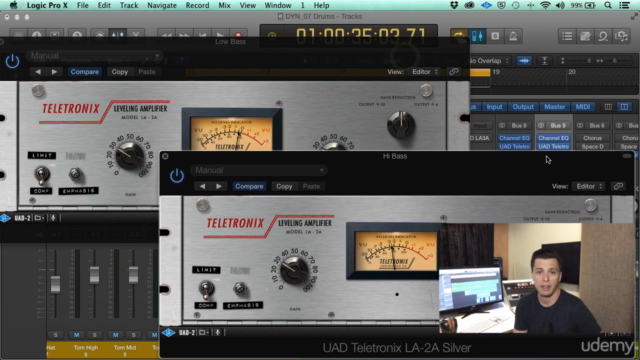Image resolution: width=640 pixels, height=360 pixels.
Task: Click the Chorus insert slot
Action: point(592,138)
